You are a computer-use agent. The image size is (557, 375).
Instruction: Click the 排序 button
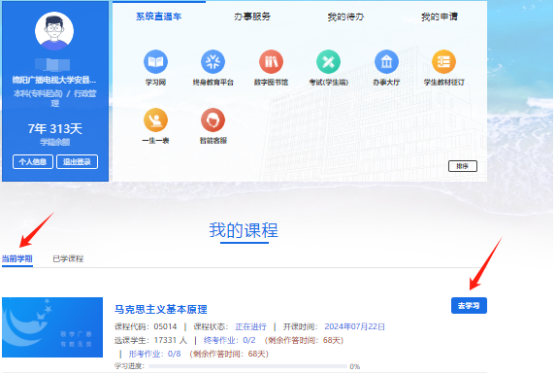(x=463, y=166)
